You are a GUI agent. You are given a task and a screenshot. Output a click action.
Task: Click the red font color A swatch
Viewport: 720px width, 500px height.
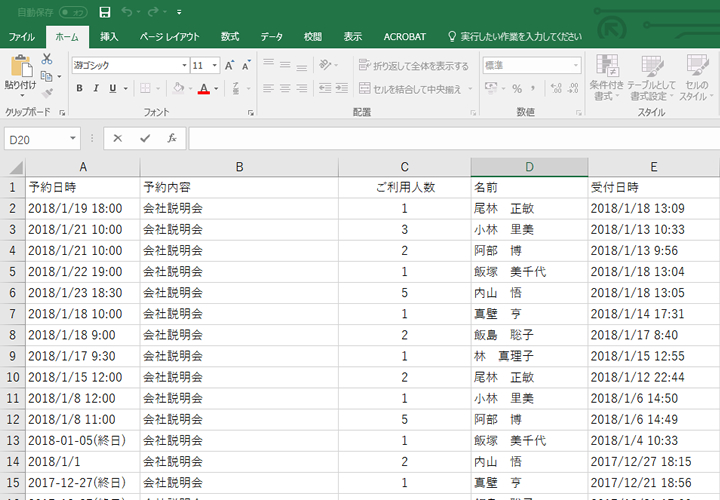click(203, 89)
